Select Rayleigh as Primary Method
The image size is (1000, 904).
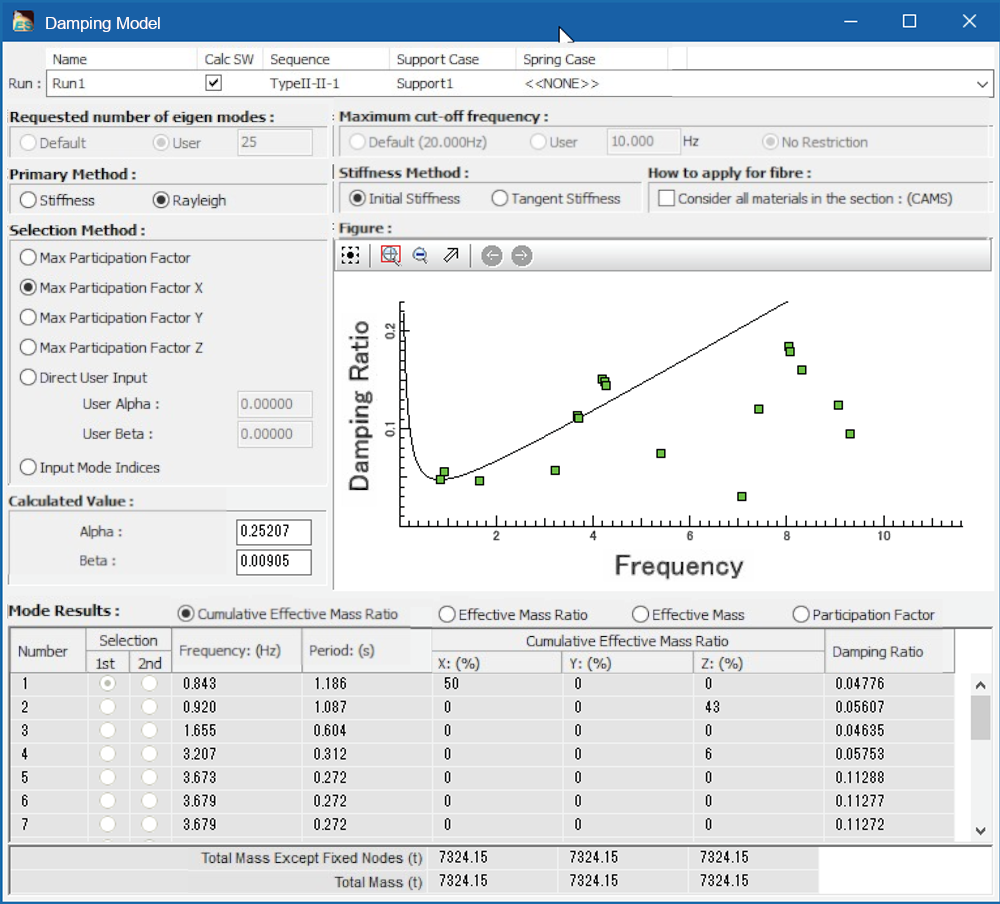pyautogui.click(x=161, y=200)
